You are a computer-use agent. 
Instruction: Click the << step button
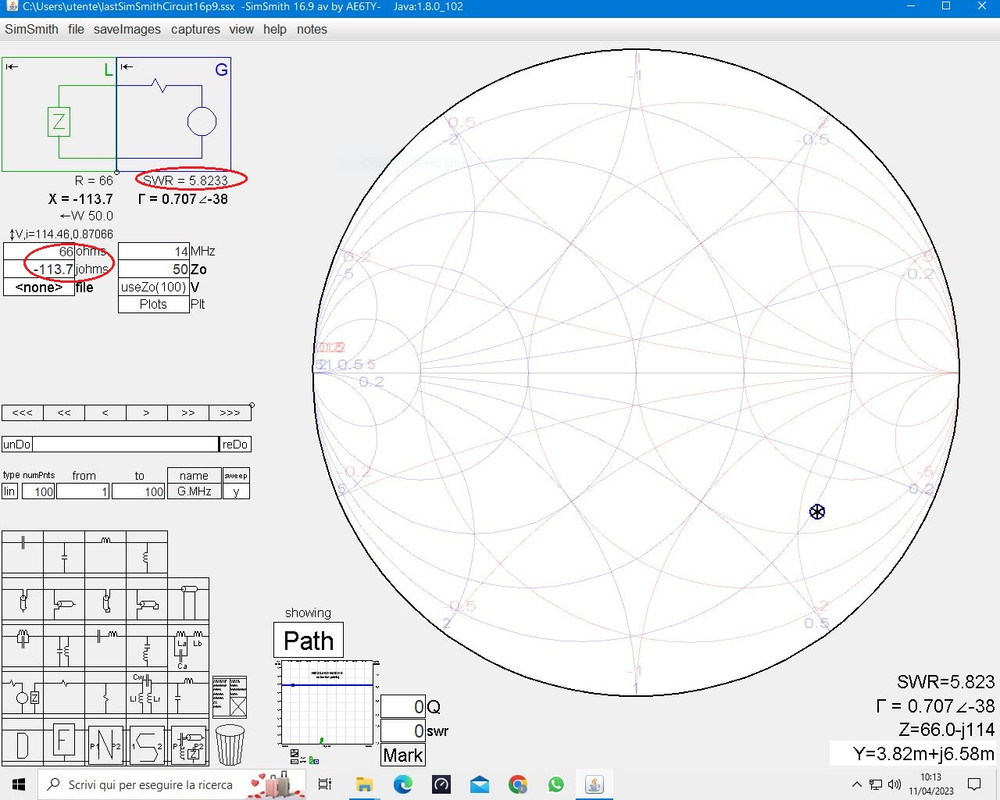64,413
